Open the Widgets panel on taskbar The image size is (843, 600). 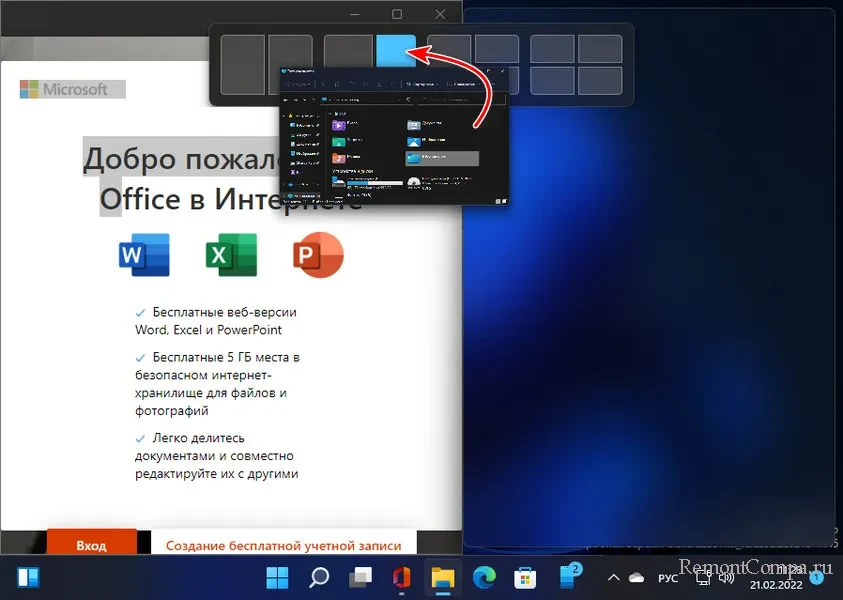[27, 577]
